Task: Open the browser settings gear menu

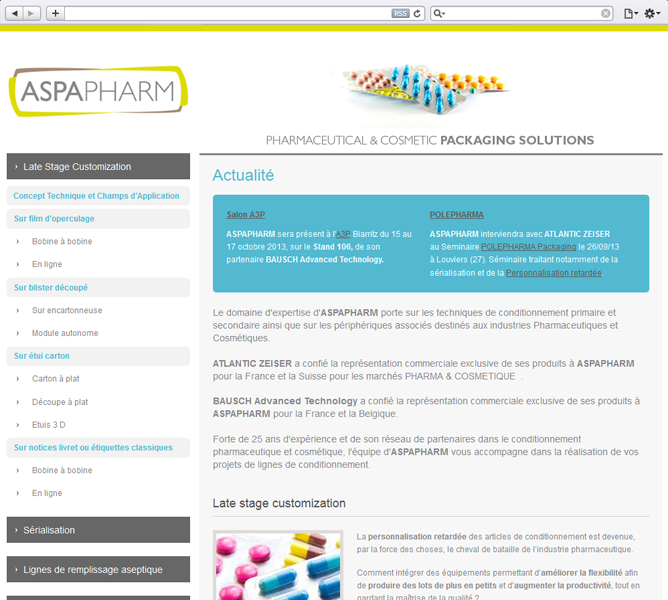Action: (652, 14)
